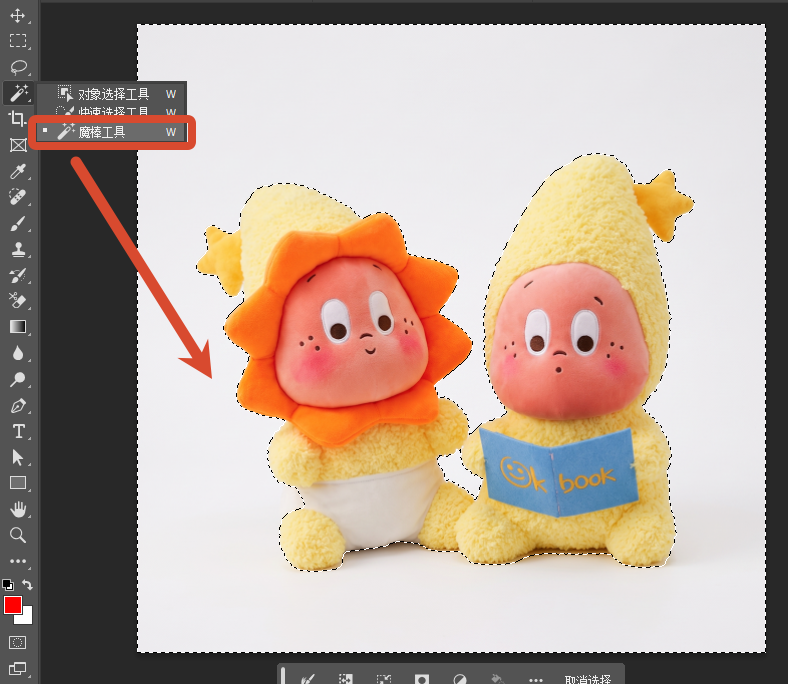
Task: Choose 魔棒工具 from the flyout
Action: [x=112, y=132]
